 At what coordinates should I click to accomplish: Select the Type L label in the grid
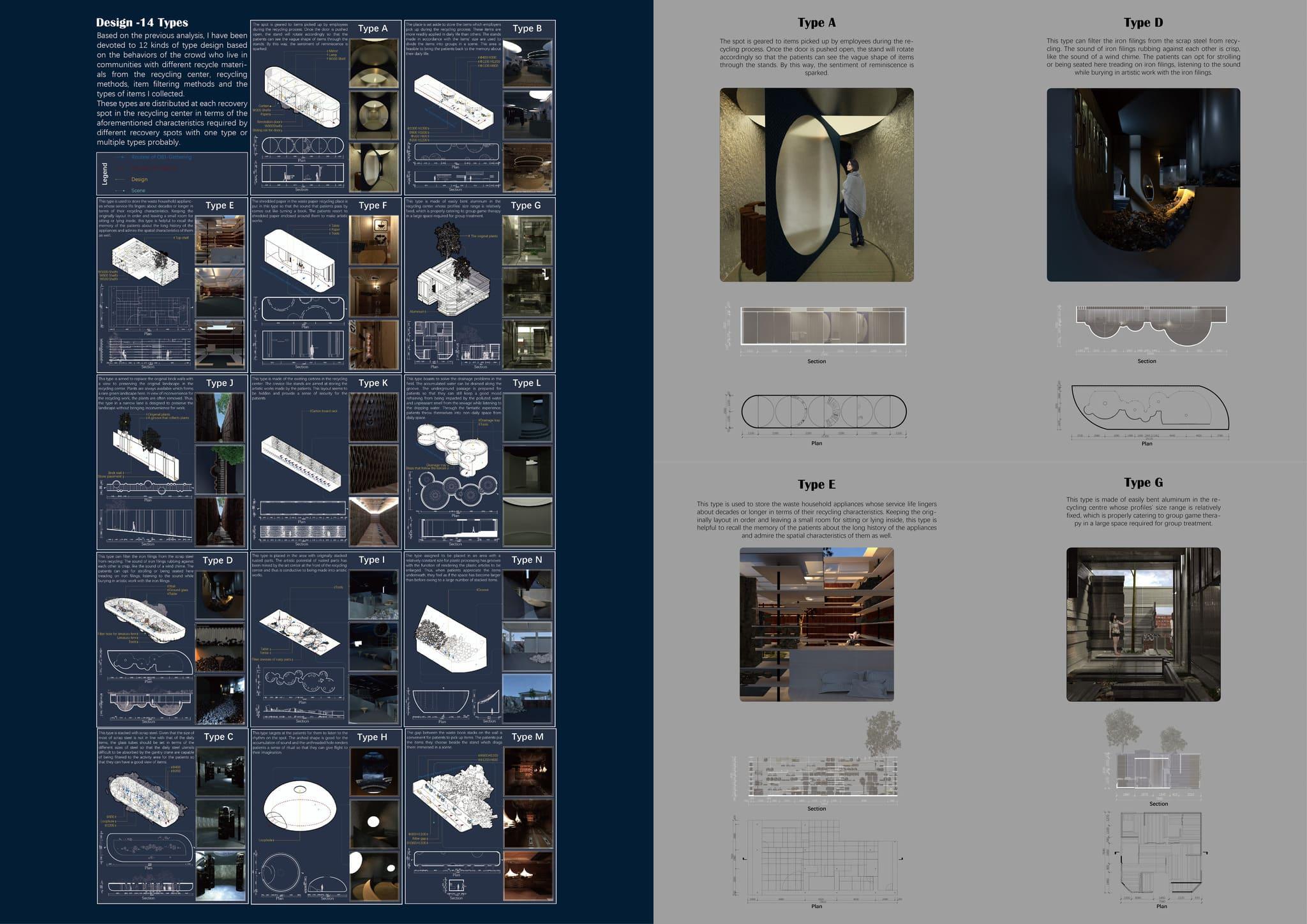(x=527, y=383)
